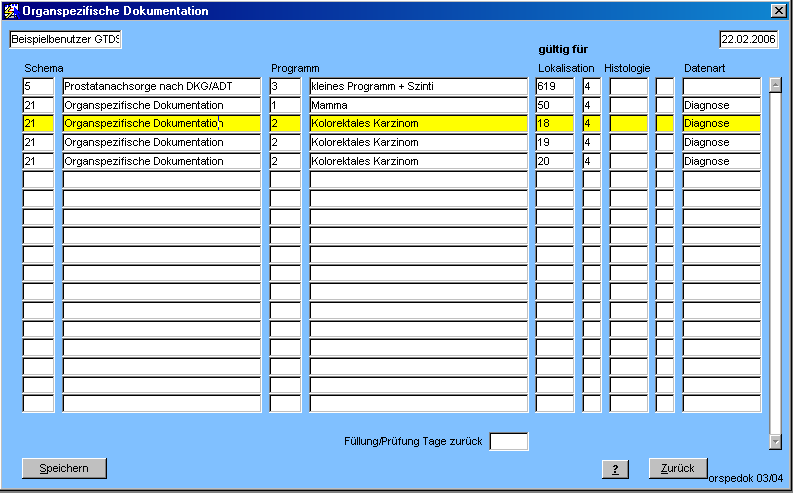The width and height of the screenshot is (793, 493).
Task: Select the Lokalisation field with value 20
Action: [x=555, y=161]
